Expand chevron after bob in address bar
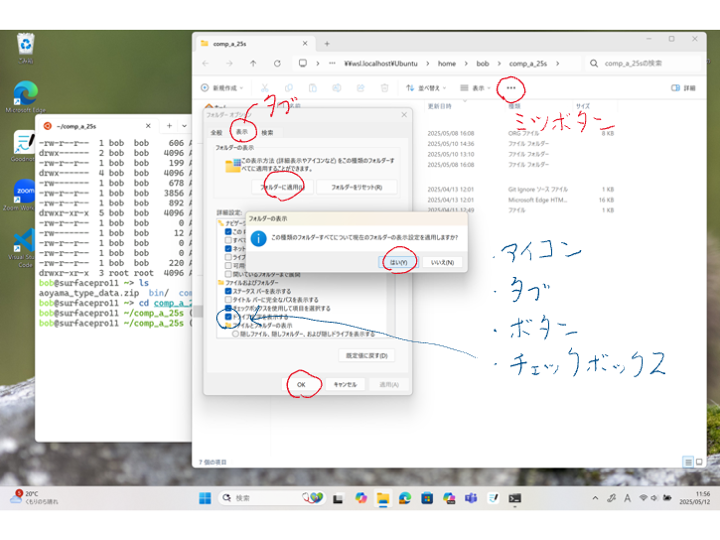The width and height of the screenshot is (720, 540). pyautogui.click(x=499, y=63)
